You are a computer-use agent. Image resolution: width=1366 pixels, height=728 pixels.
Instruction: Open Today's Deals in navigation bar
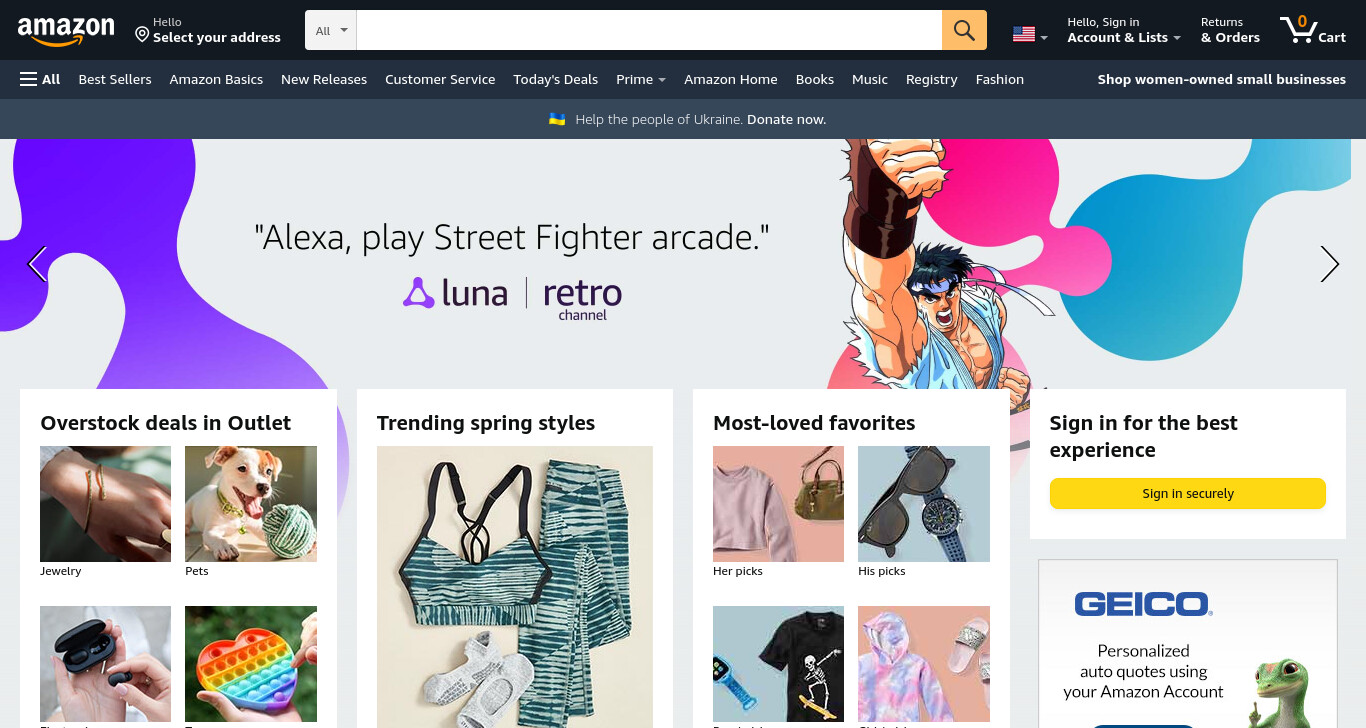click(555, 79)
